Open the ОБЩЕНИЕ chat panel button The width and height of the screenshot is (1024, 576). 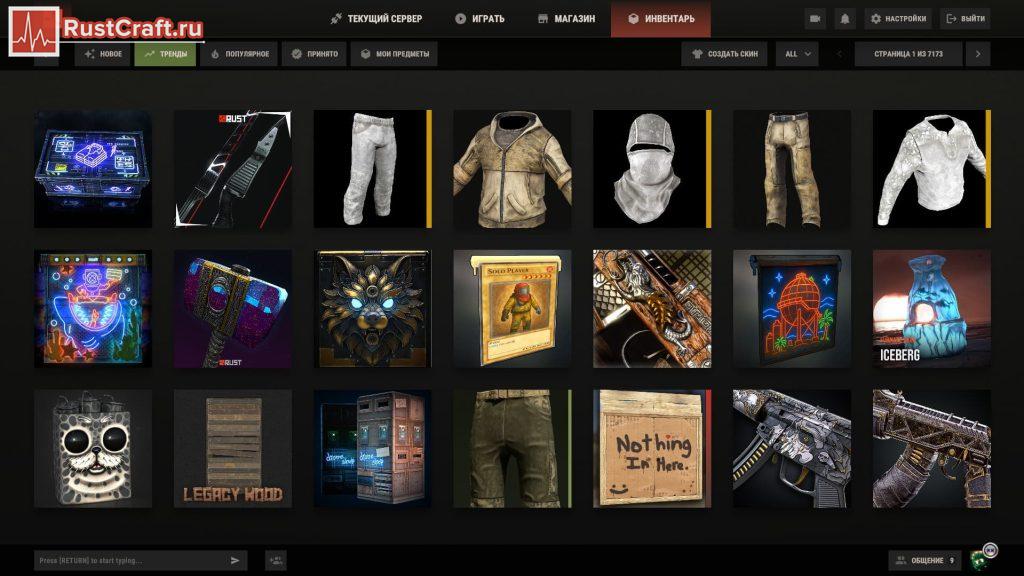coord(925,560)
